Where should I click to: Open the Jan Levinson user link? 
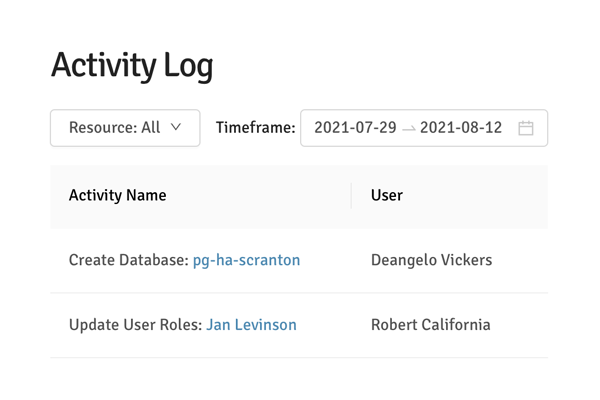tap(251, 325)
